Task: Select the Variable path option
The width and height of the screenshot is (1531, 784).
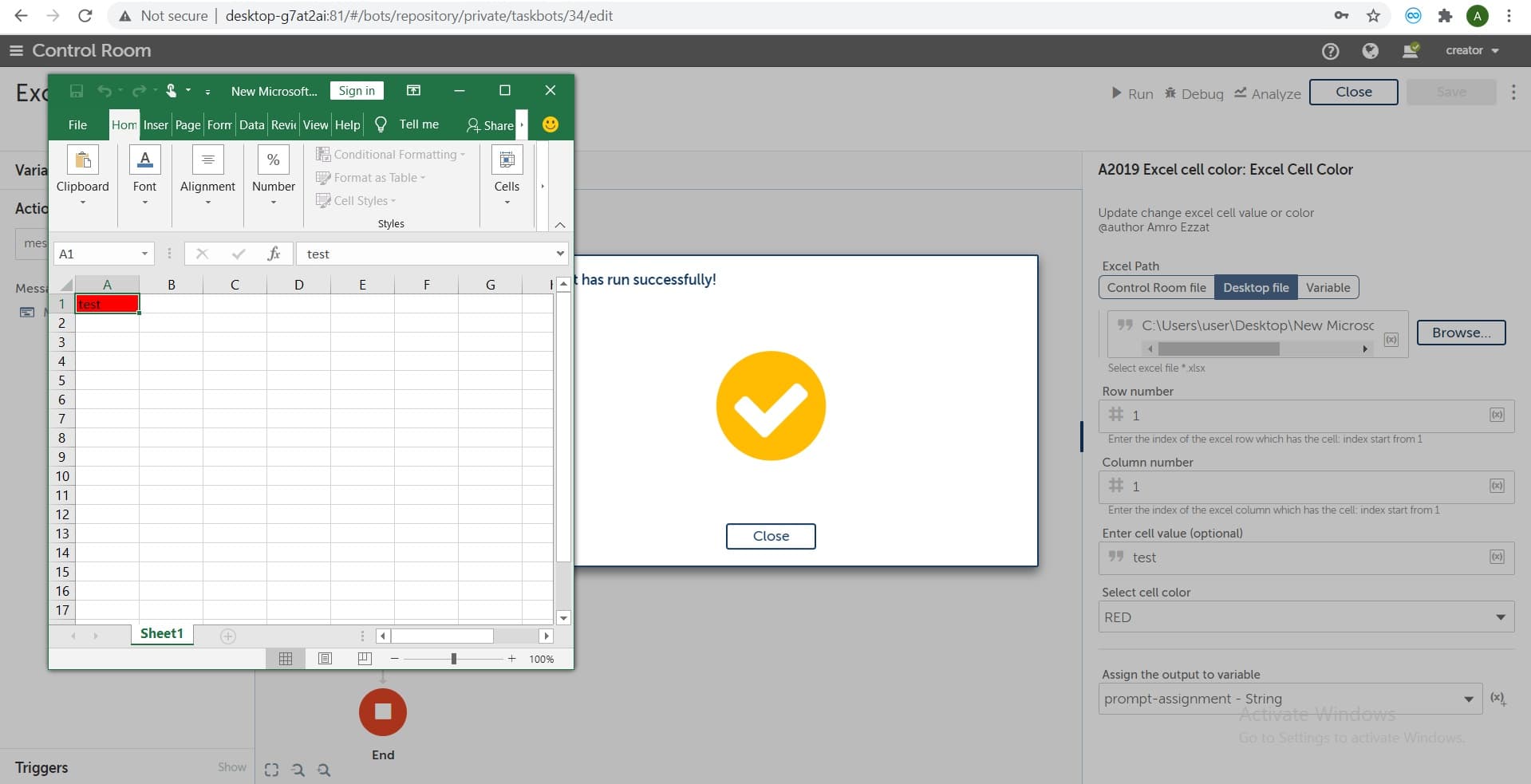Action: 1328,287
